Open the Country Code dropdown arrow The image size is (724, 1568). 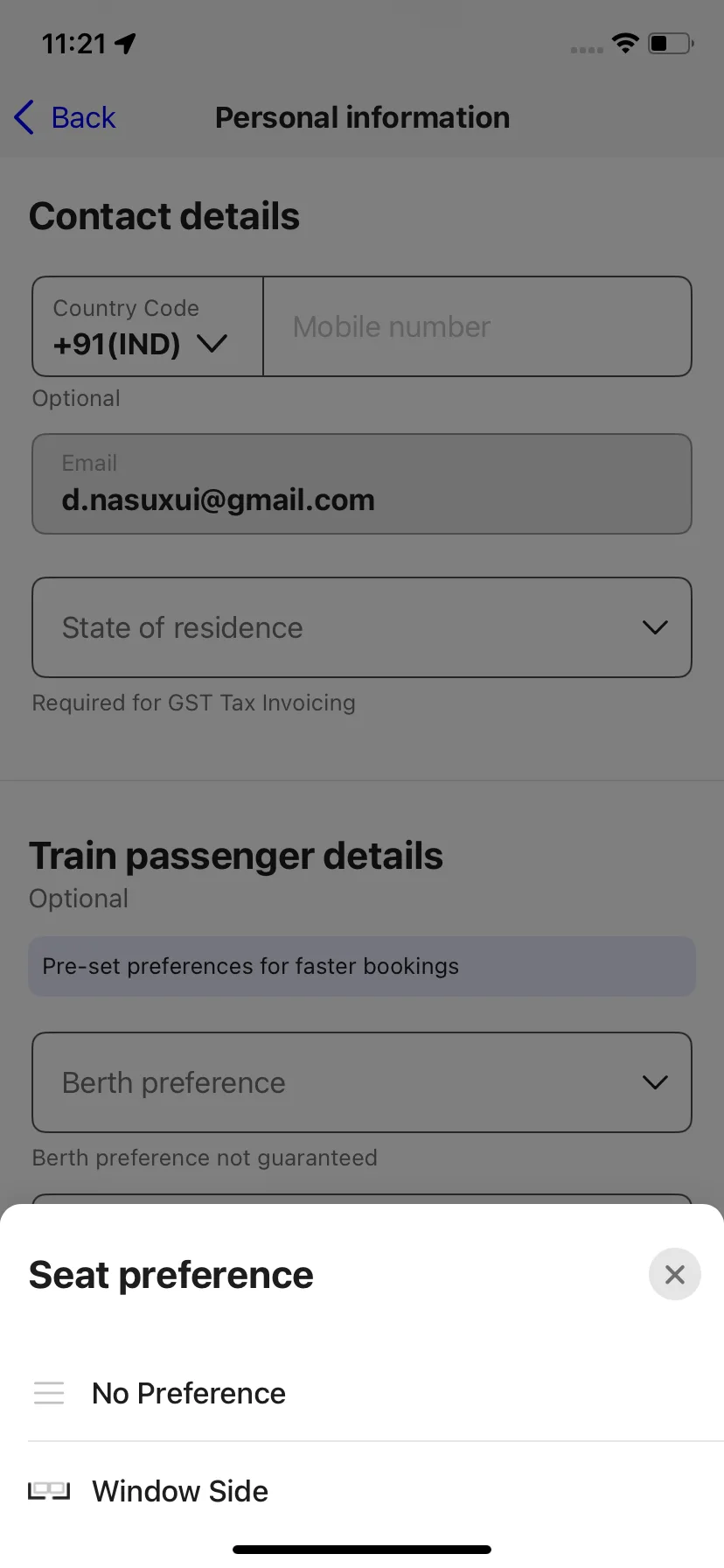212,344
